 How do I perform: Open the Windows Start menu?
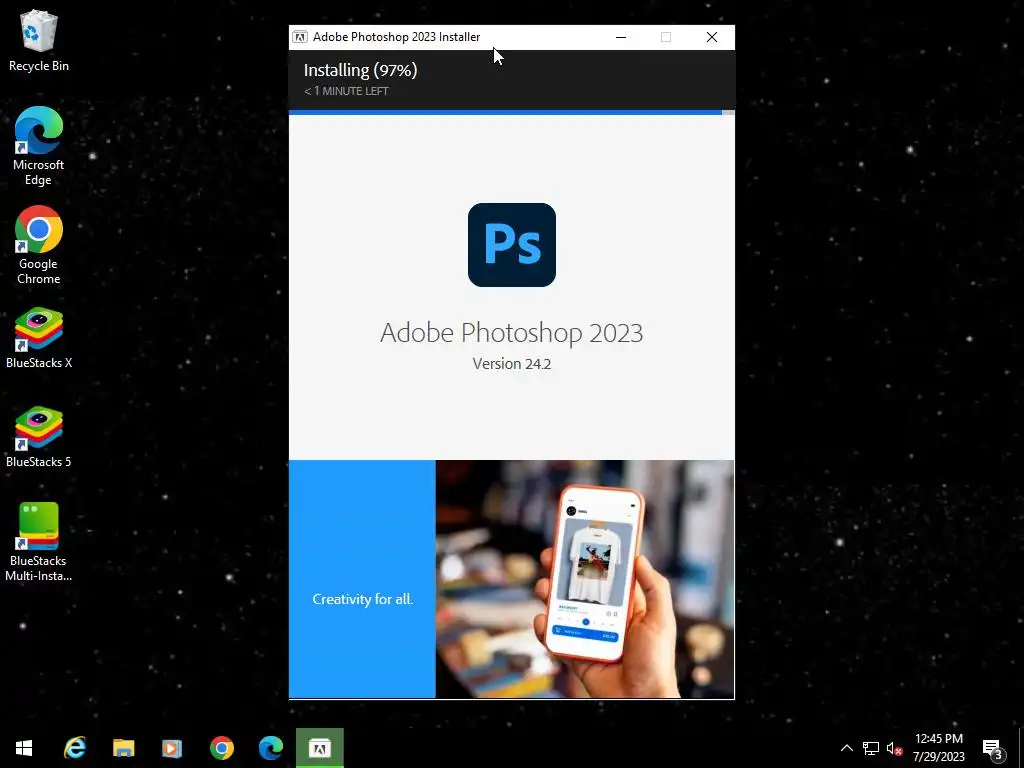tap(24, 748)
